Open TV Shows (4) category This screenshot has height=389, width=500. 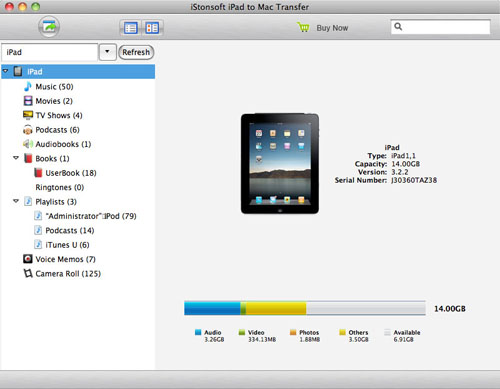[x=59, y=115]
